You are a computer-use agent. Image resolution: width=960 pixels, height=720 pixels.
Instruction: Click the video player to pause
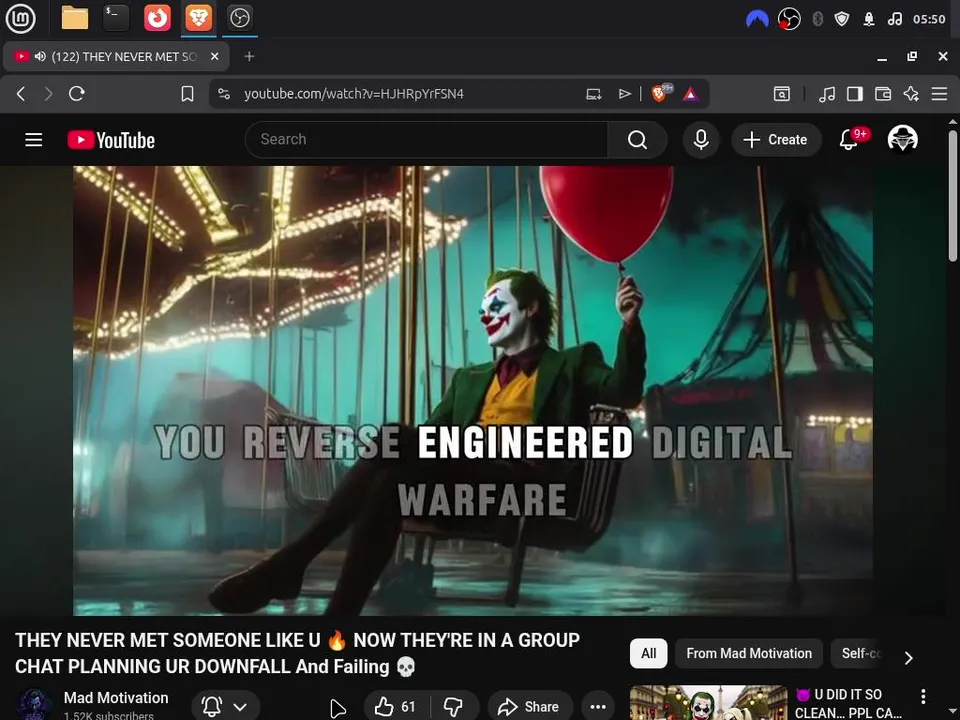pyautogui.click(x=473, y=391)
